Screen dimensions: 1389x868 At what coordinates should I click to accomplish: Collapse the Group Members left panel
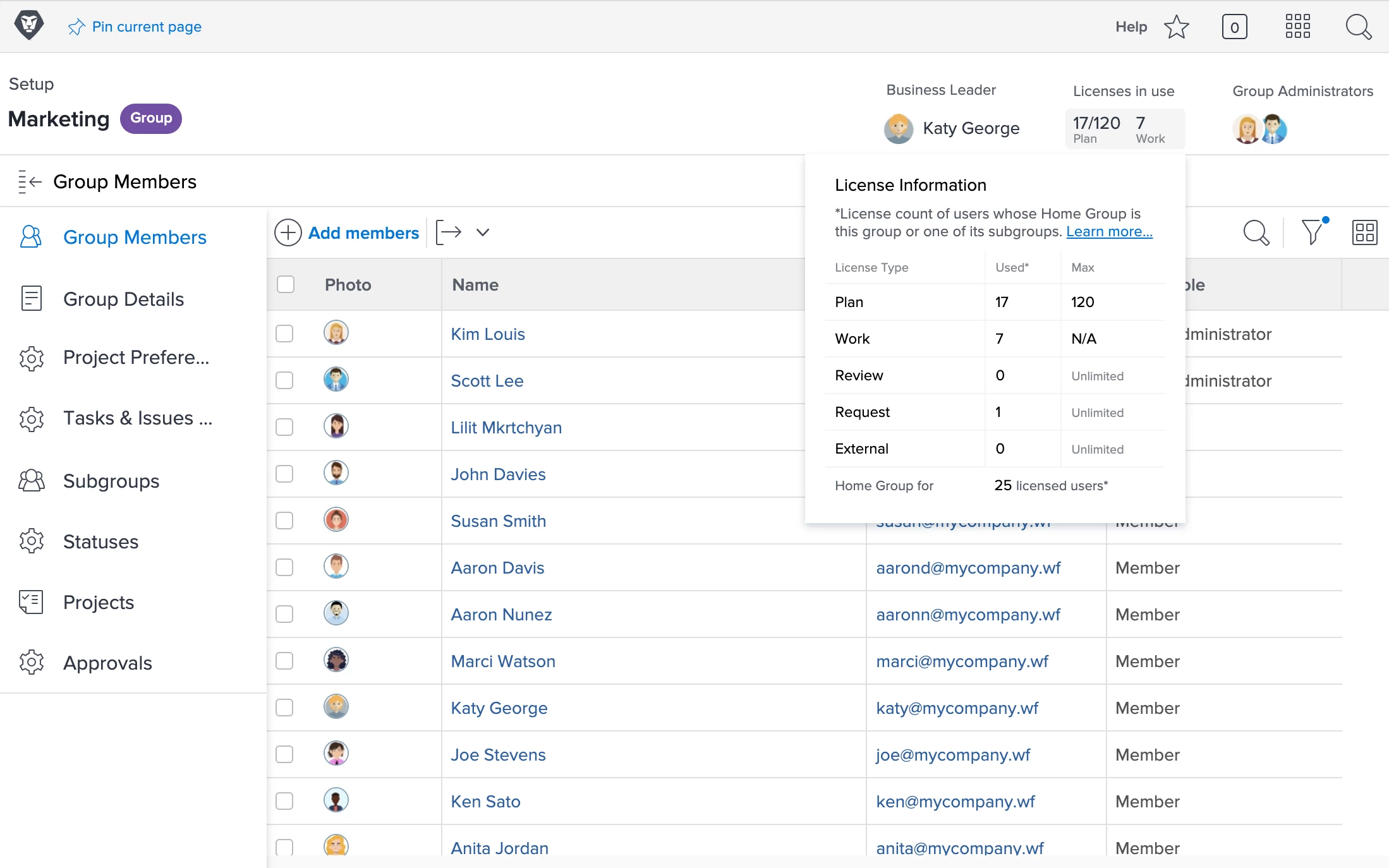[x=30, y=182]
